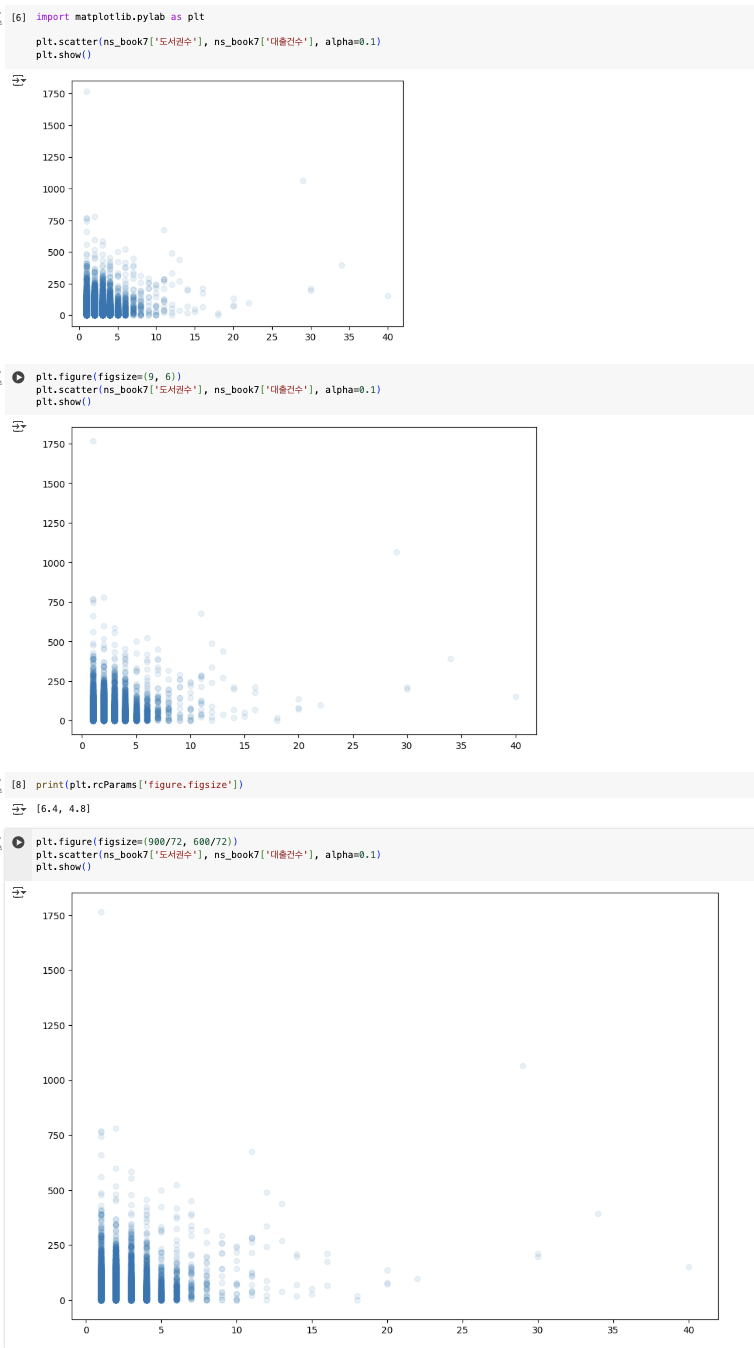This screenshot has width=754, height=1348.
Task: Click plt.scatter line in cell [6]
Action: point(208,41)
